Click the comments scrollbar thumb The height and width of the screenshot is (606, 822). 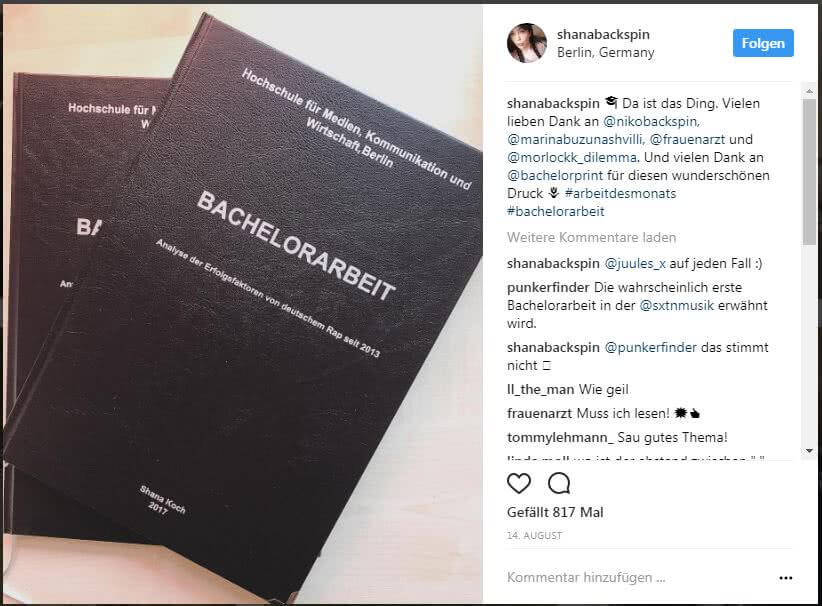point(809,171)
